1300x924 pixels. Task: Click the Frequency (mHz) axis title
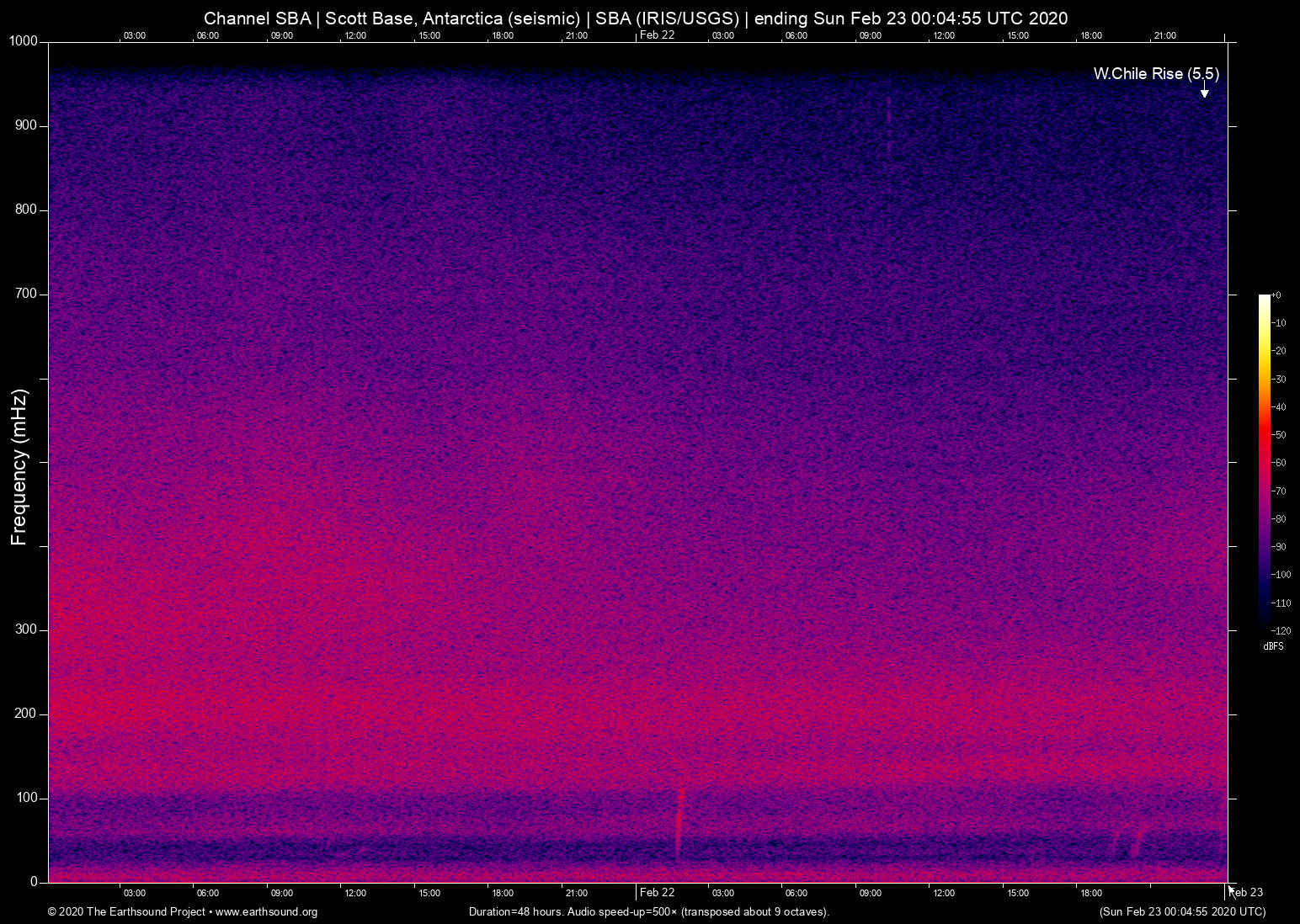[x=19, y=467]
